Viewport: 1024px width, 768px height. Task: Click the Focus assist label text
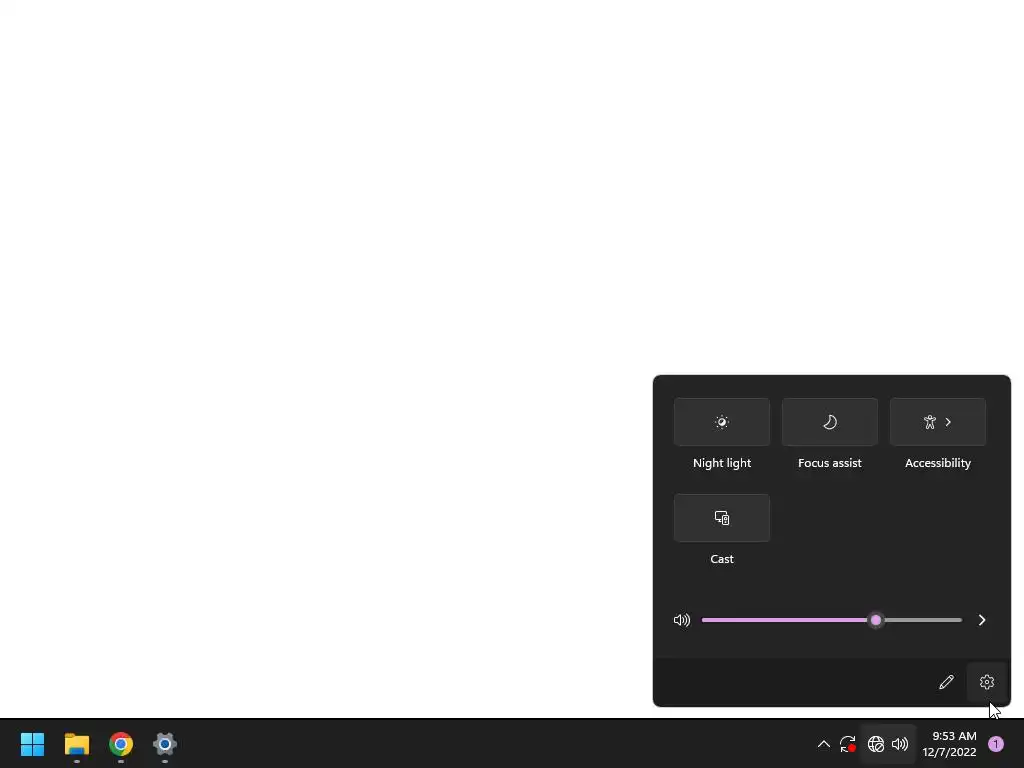[829, 463]
